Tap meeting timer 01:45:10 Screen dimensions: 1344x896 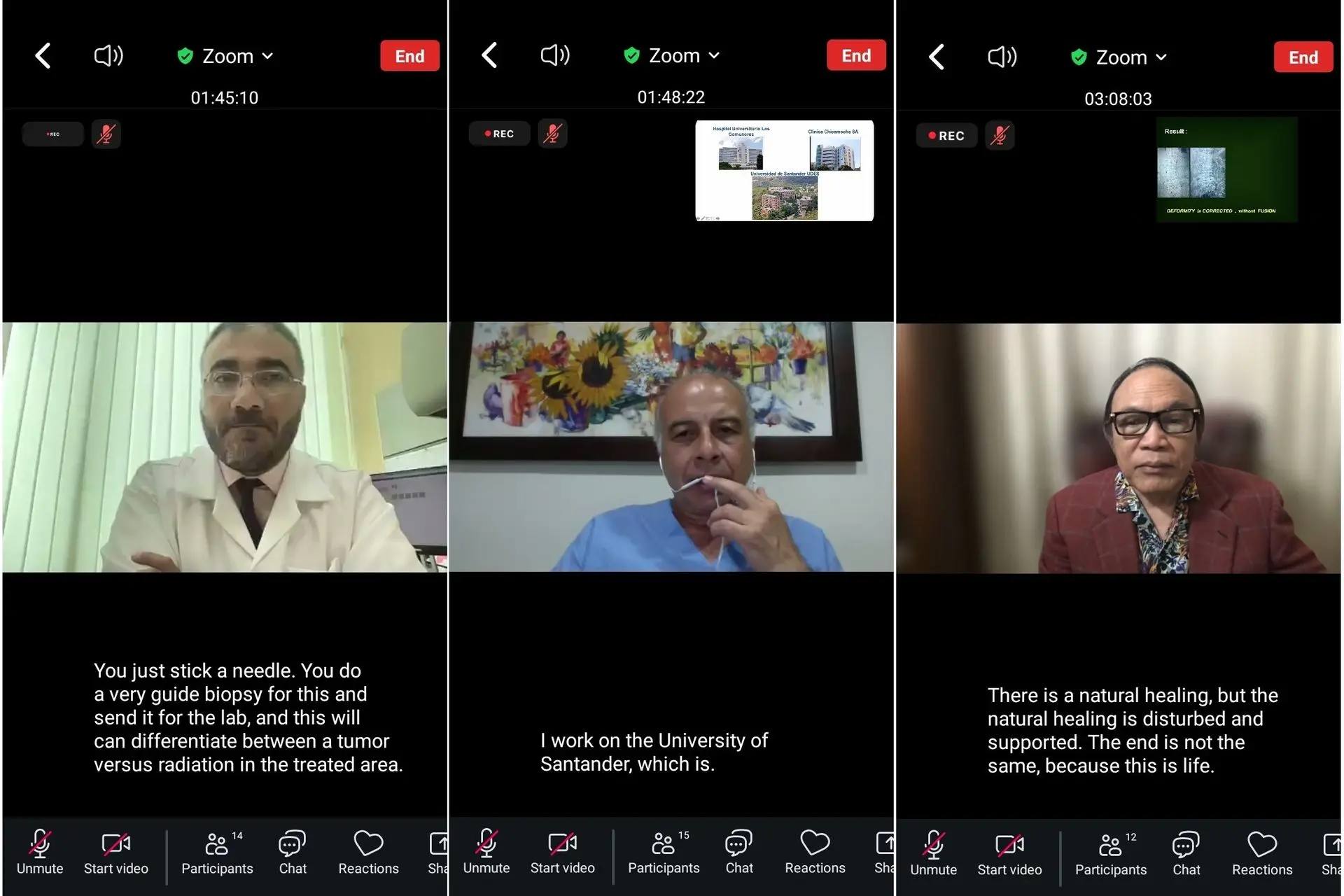[x=225, y=97]
